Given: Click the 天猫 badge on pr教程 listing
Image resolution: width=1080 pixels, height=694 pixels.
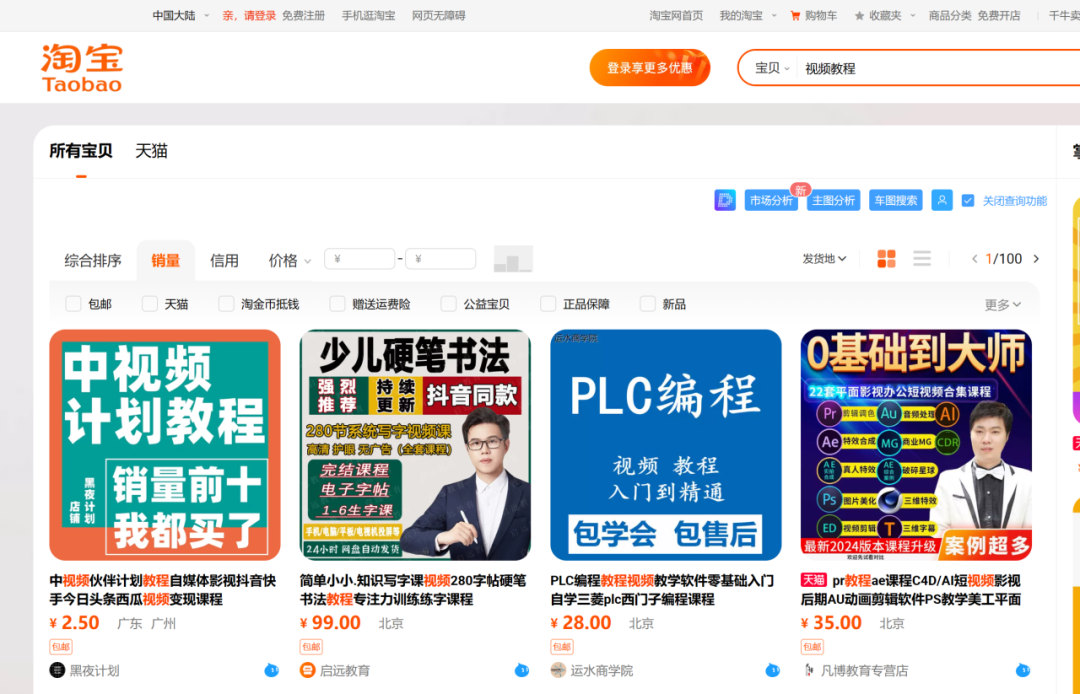Looking at the screenshot, I should click(x=813, y=580).
